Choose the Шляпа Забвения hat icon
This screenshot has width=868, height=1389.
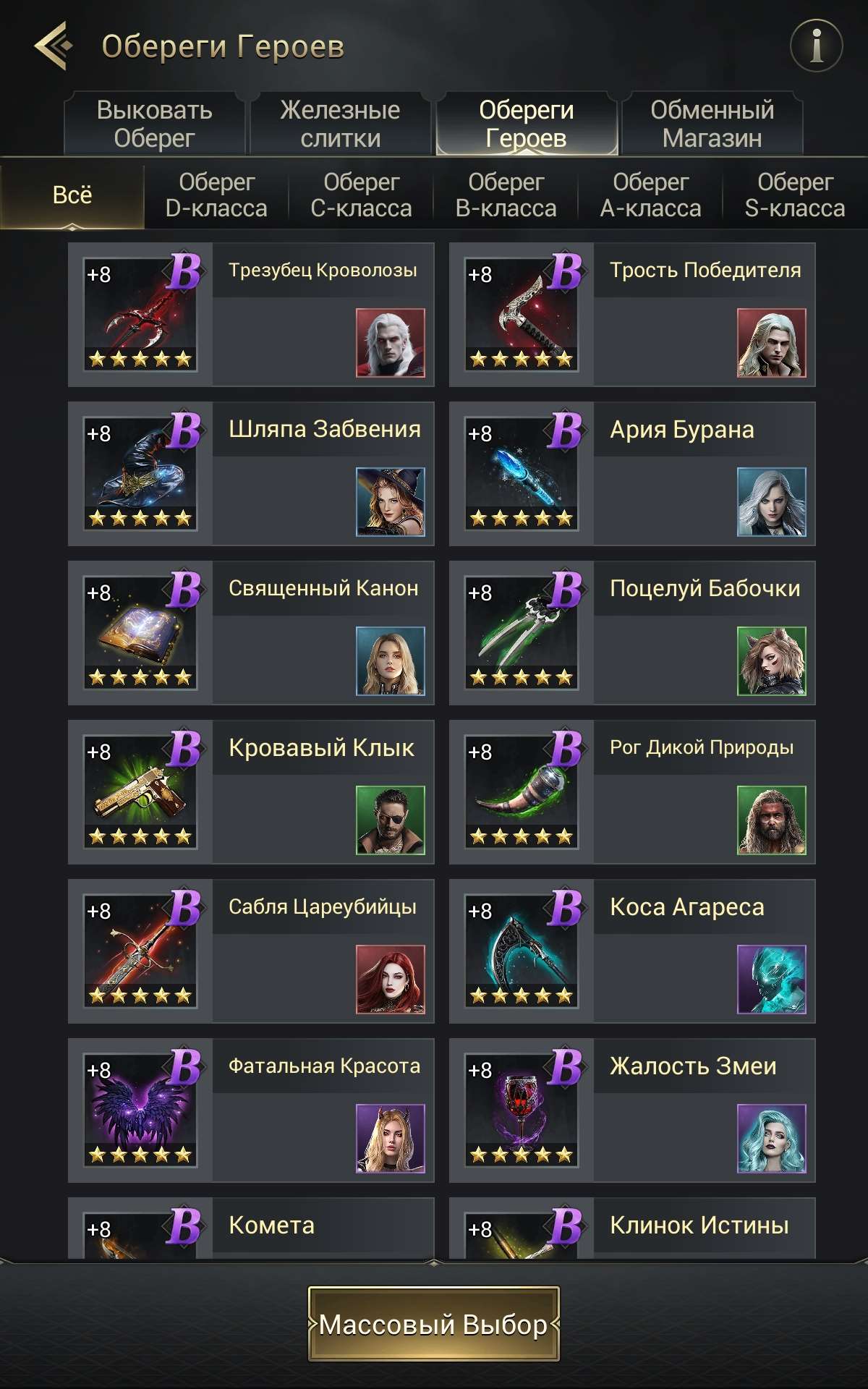(140, 474)
